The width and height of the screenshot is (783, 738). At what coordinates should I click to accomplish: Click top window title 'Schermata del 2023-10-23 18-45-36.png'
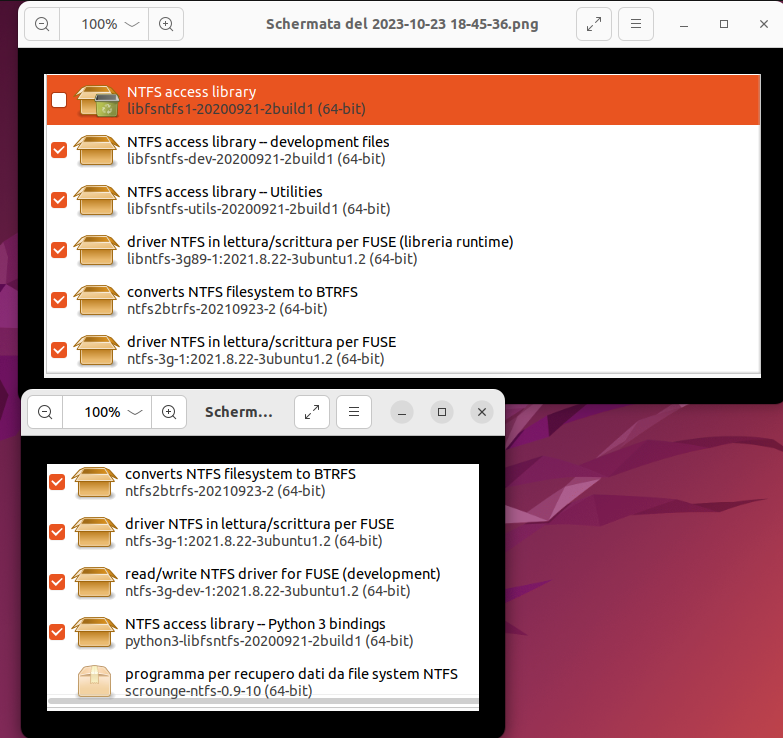tap(402, 24)
